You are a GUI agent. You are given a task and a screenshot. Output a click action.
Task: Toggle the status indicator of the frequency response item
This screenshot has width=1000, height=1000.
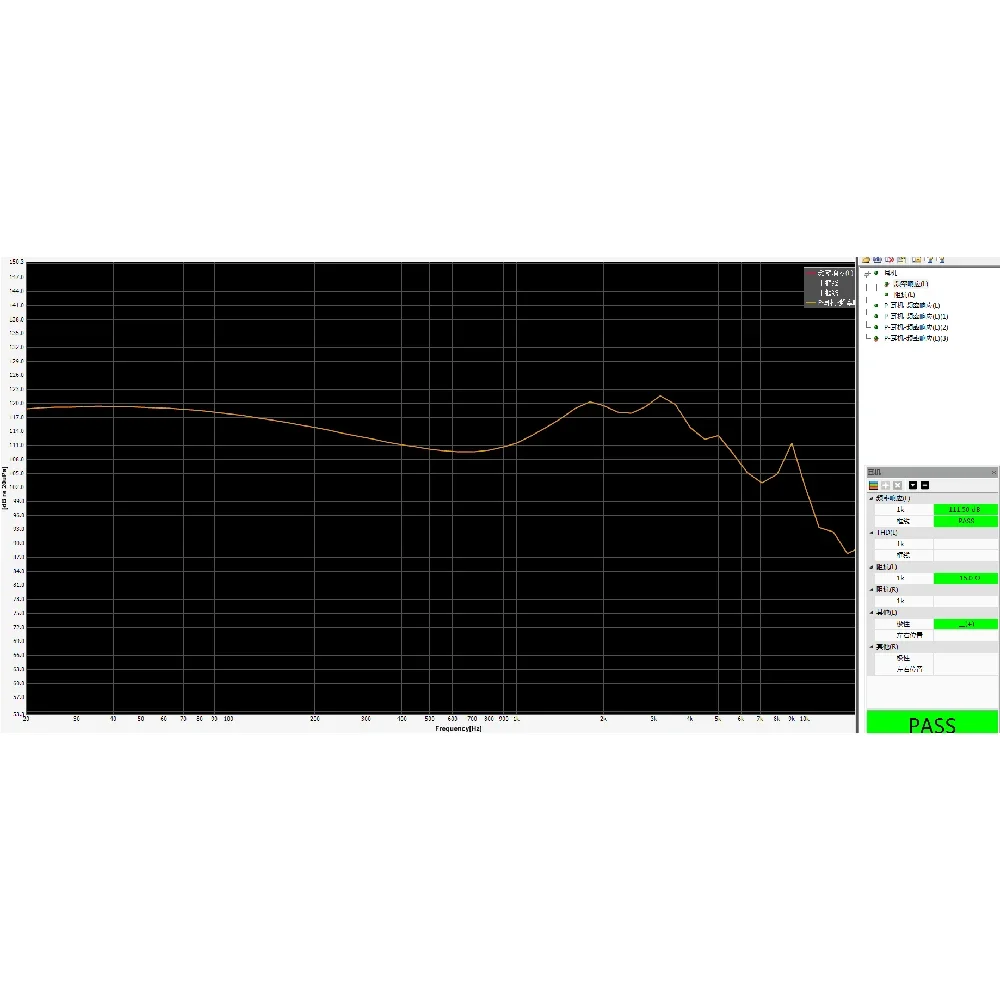[x=887, y=283]
